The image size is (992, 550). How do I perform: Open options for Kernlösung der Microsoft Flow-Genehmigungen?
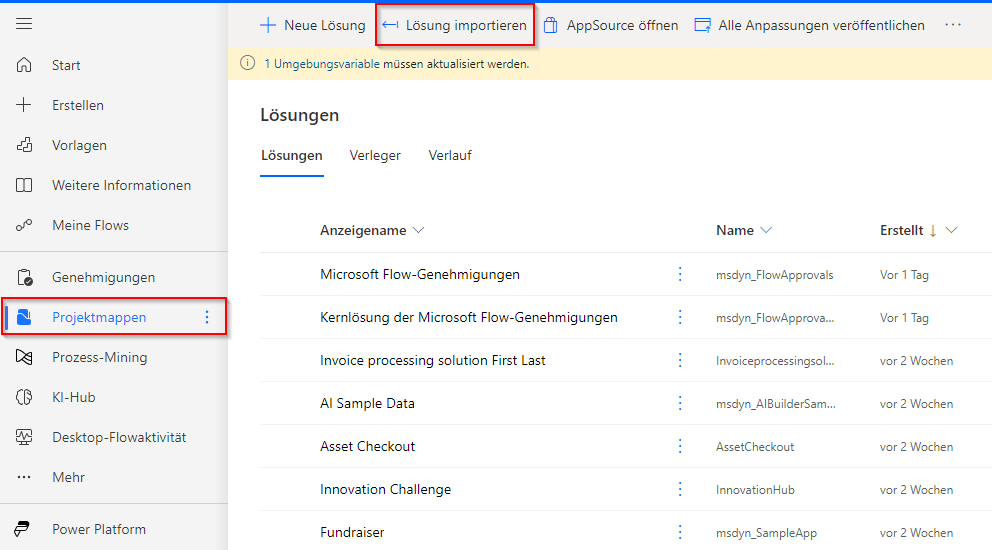tap(680, 317)
